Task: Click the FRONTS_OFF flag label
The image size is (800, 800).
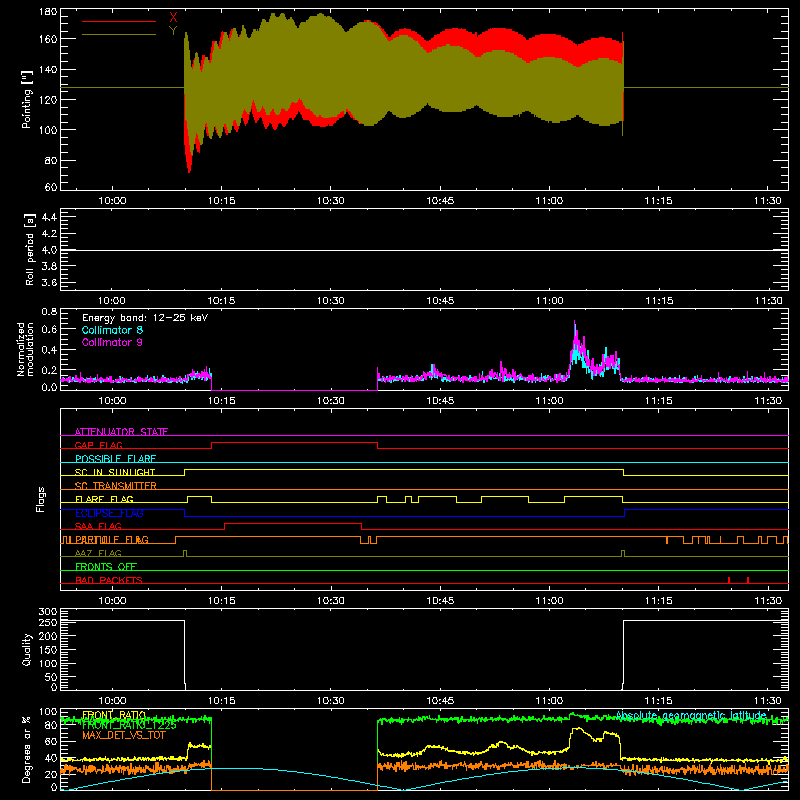Action: (106, 566)
